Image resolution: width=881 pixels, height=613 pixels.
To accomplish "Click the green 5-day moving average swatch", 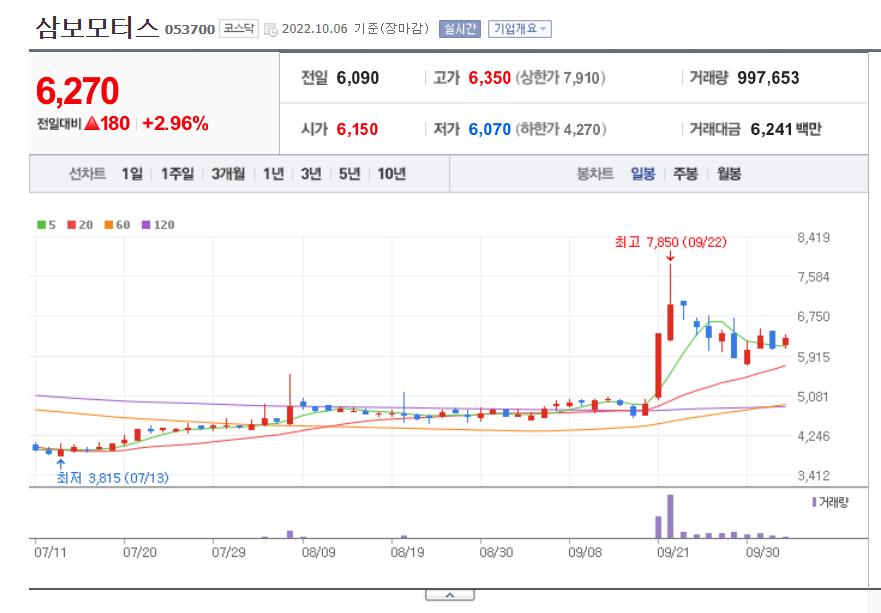I will [41, 225].
